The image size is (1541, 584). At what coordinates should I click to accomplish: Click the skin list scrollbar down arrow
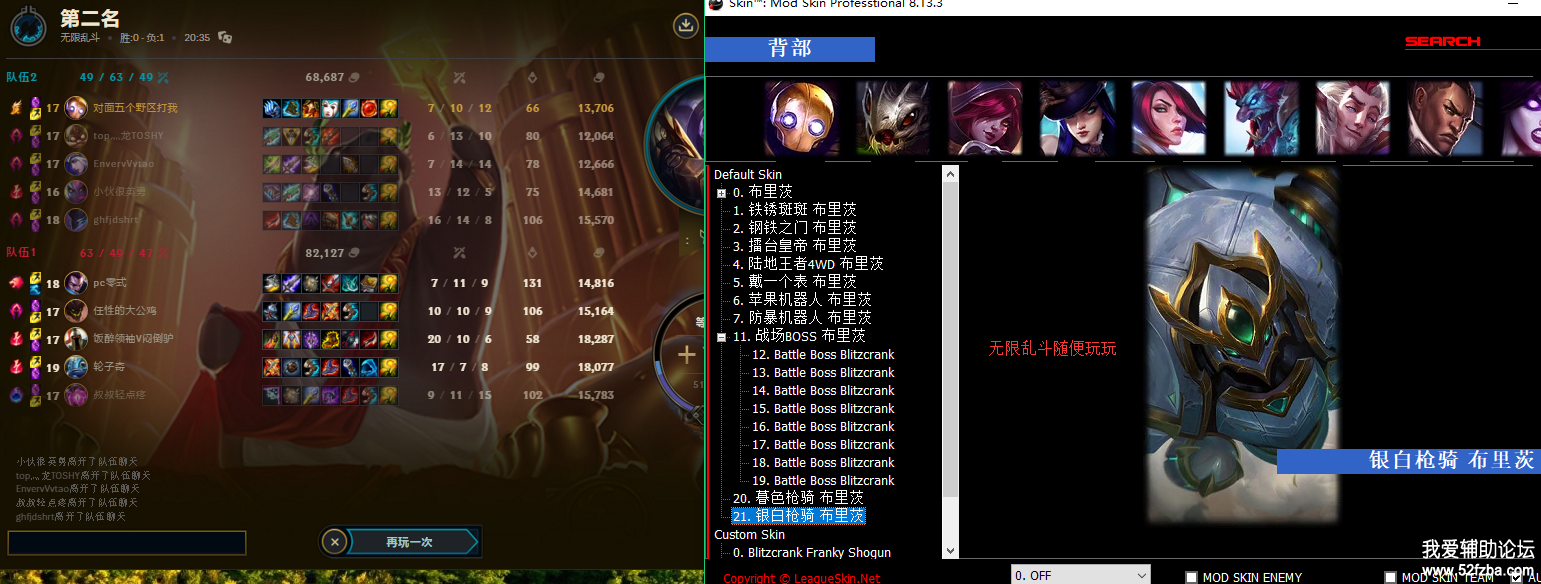tap(950, 550)
